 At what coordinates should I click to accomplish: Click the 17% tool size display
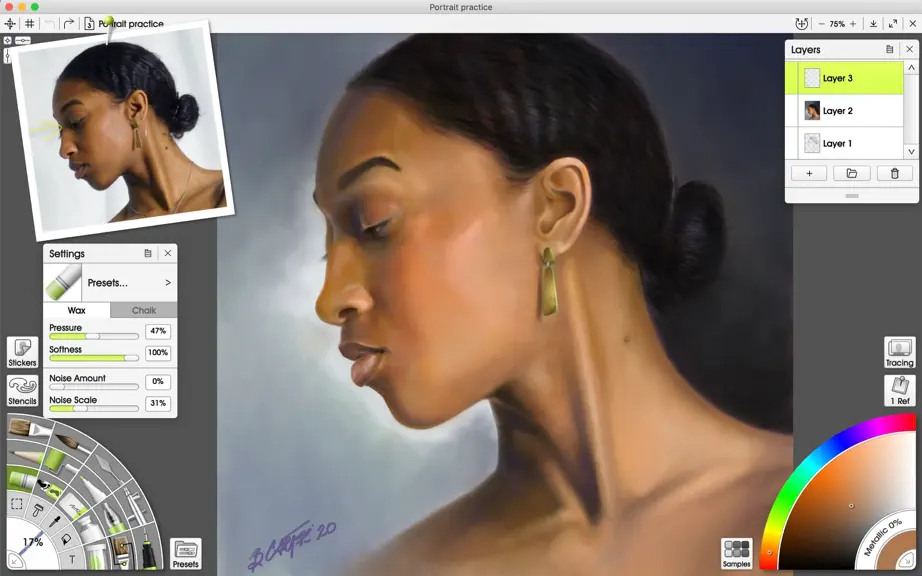coord(34,541)
